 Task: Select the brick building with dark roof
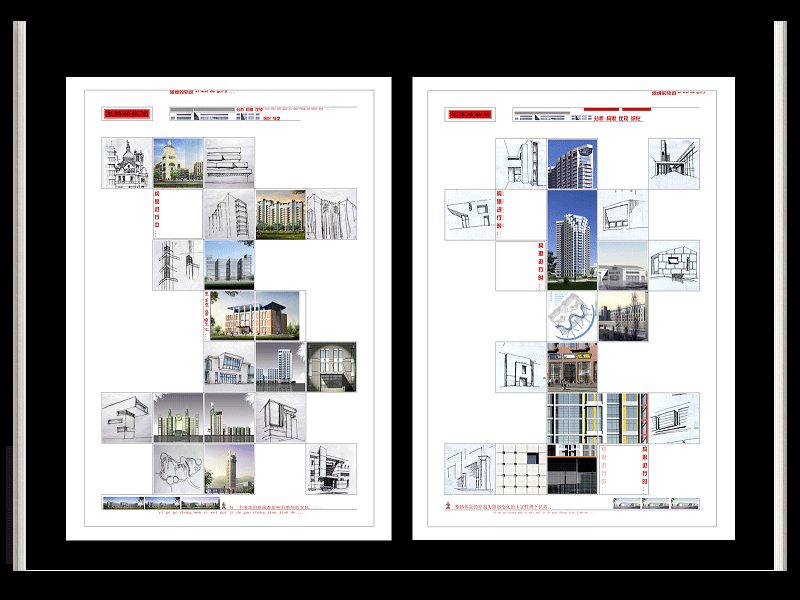254,316
